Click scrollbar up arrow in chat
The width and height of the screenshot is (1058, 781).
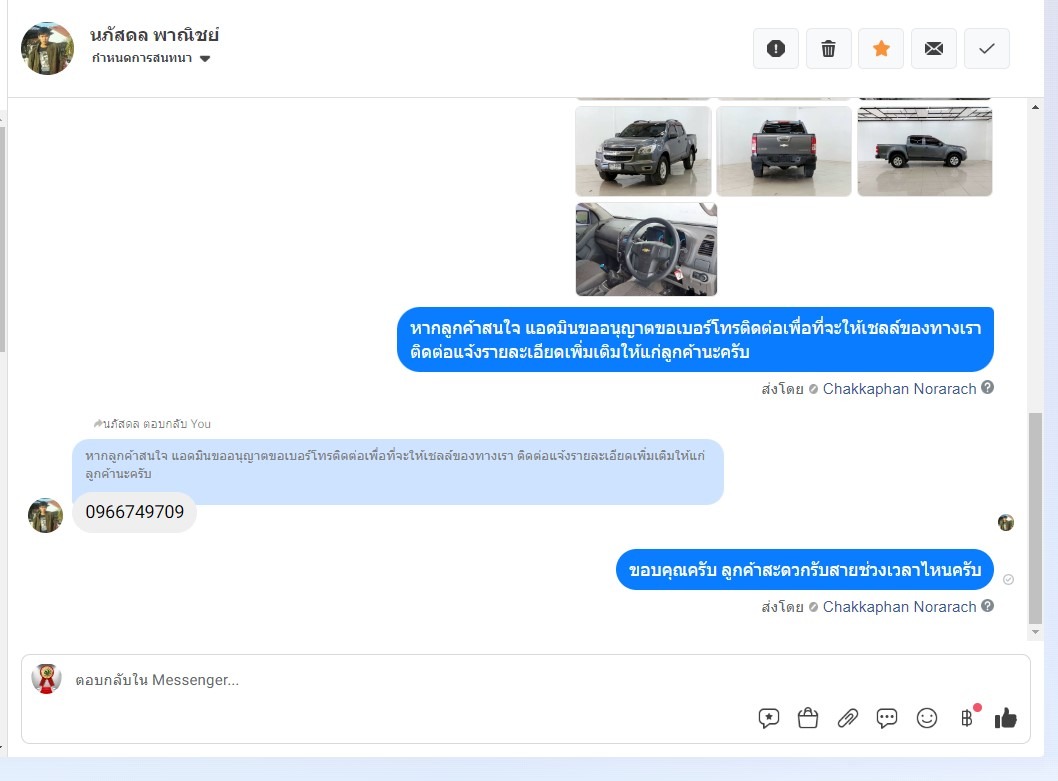click(x=1035, y=107)
